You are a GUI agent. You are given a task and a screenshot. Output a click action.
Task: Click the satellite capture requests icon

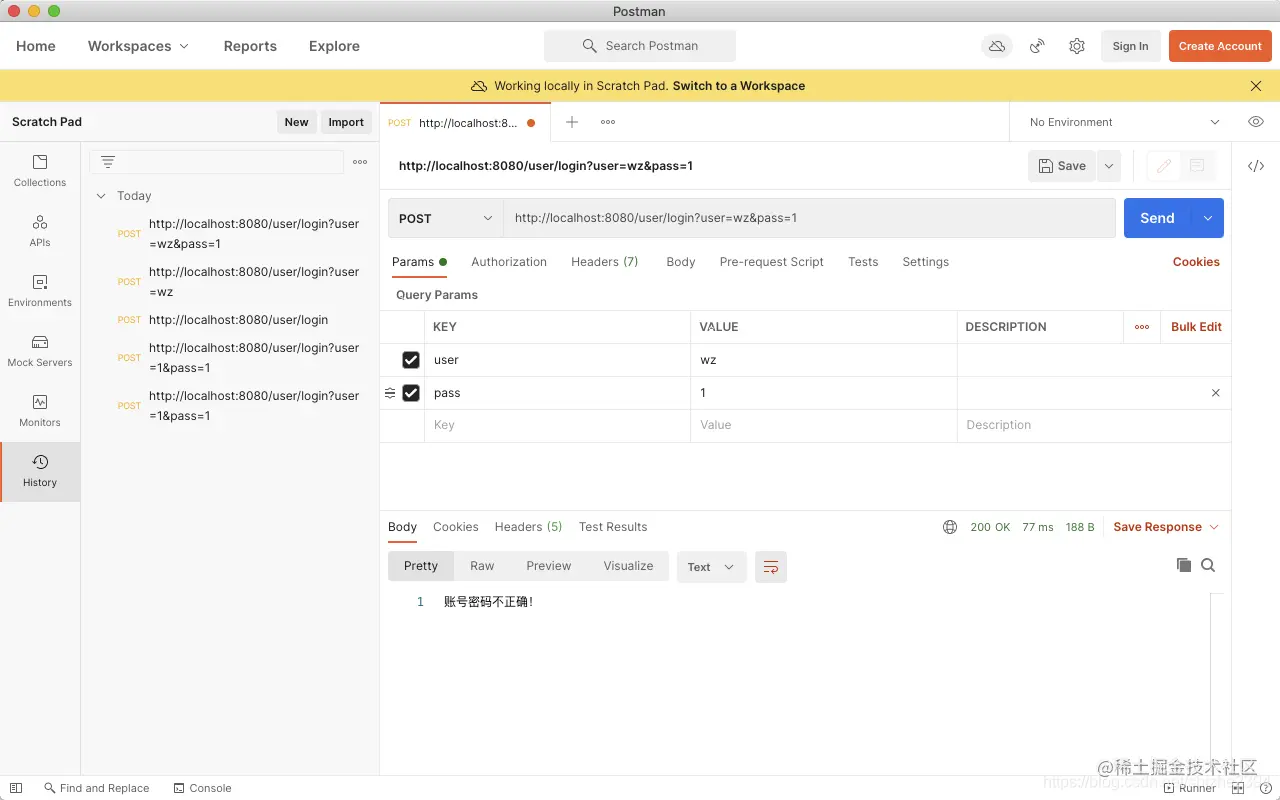coord(1038,46)
